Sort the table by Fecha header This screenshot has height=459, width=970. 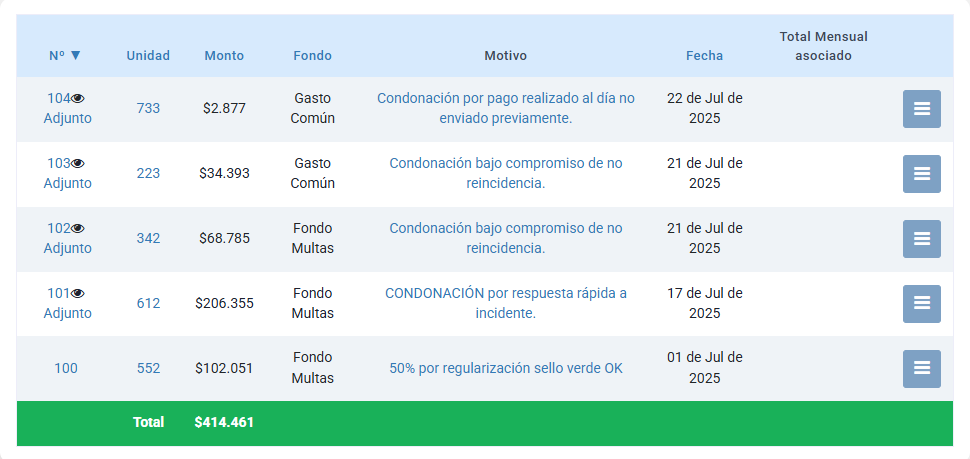704,56
